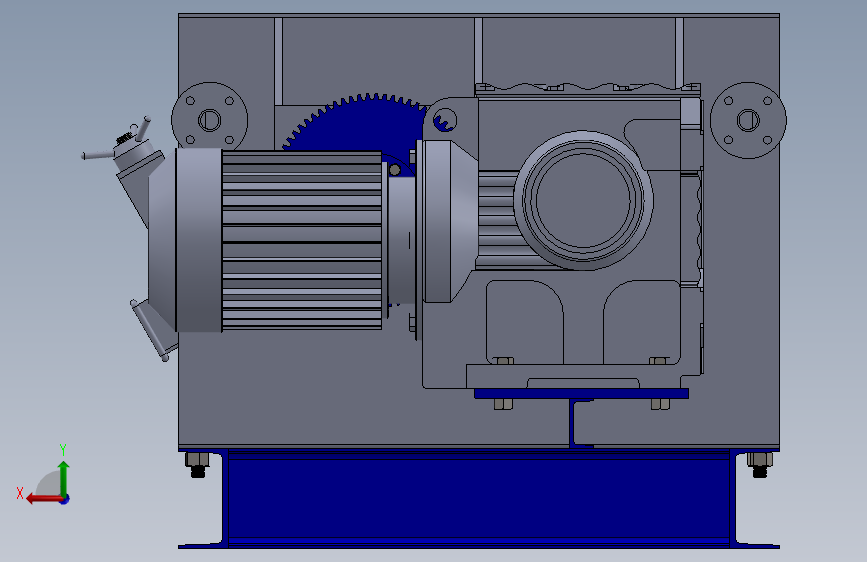
Task: Select the bell-shaped motor adapter flange on the gearbox
Action: coord(448,221)
